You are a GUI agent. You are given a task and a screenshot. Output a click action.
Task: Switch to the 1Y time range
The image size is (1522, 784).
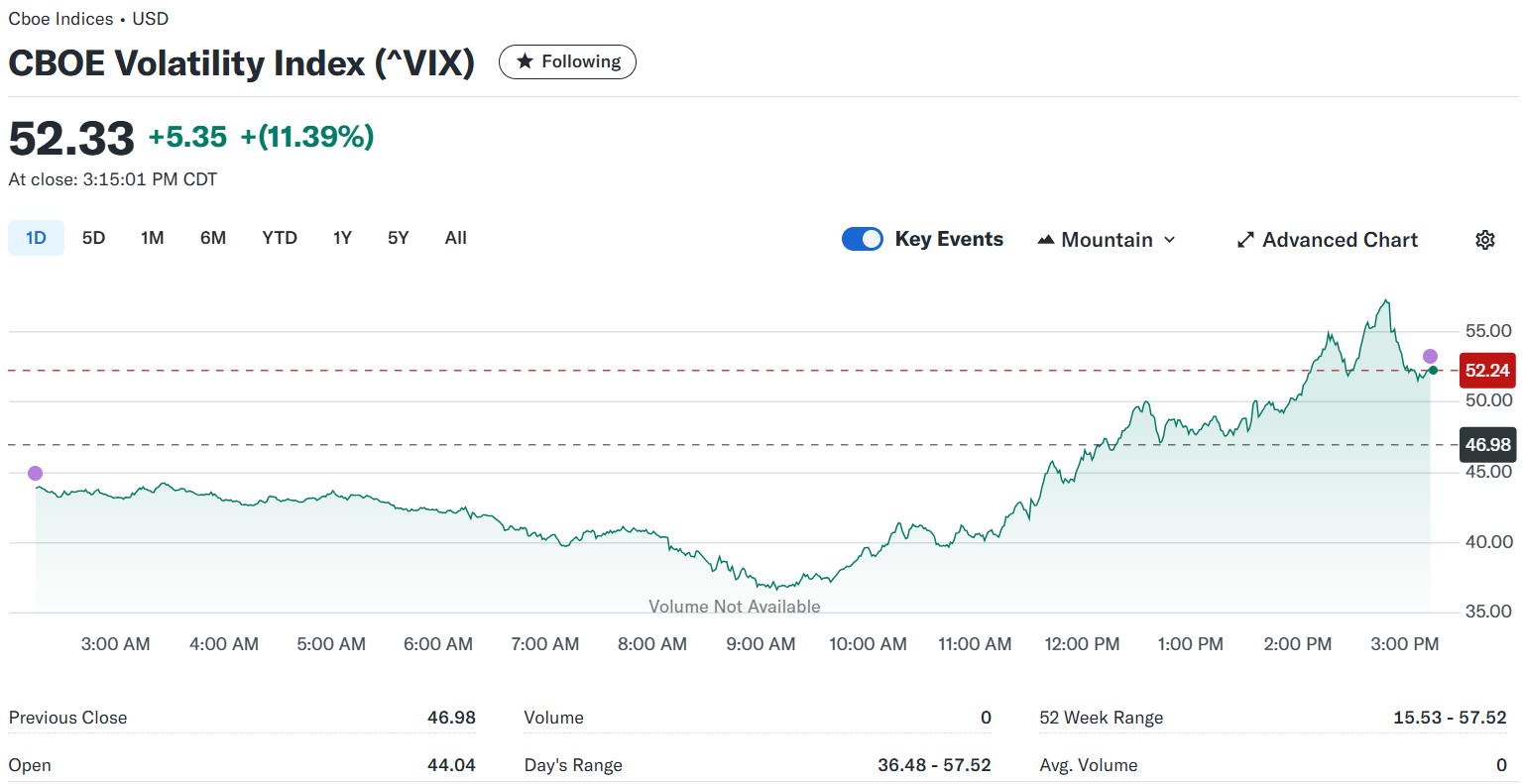pyautogui.click(x=342, y=238)
